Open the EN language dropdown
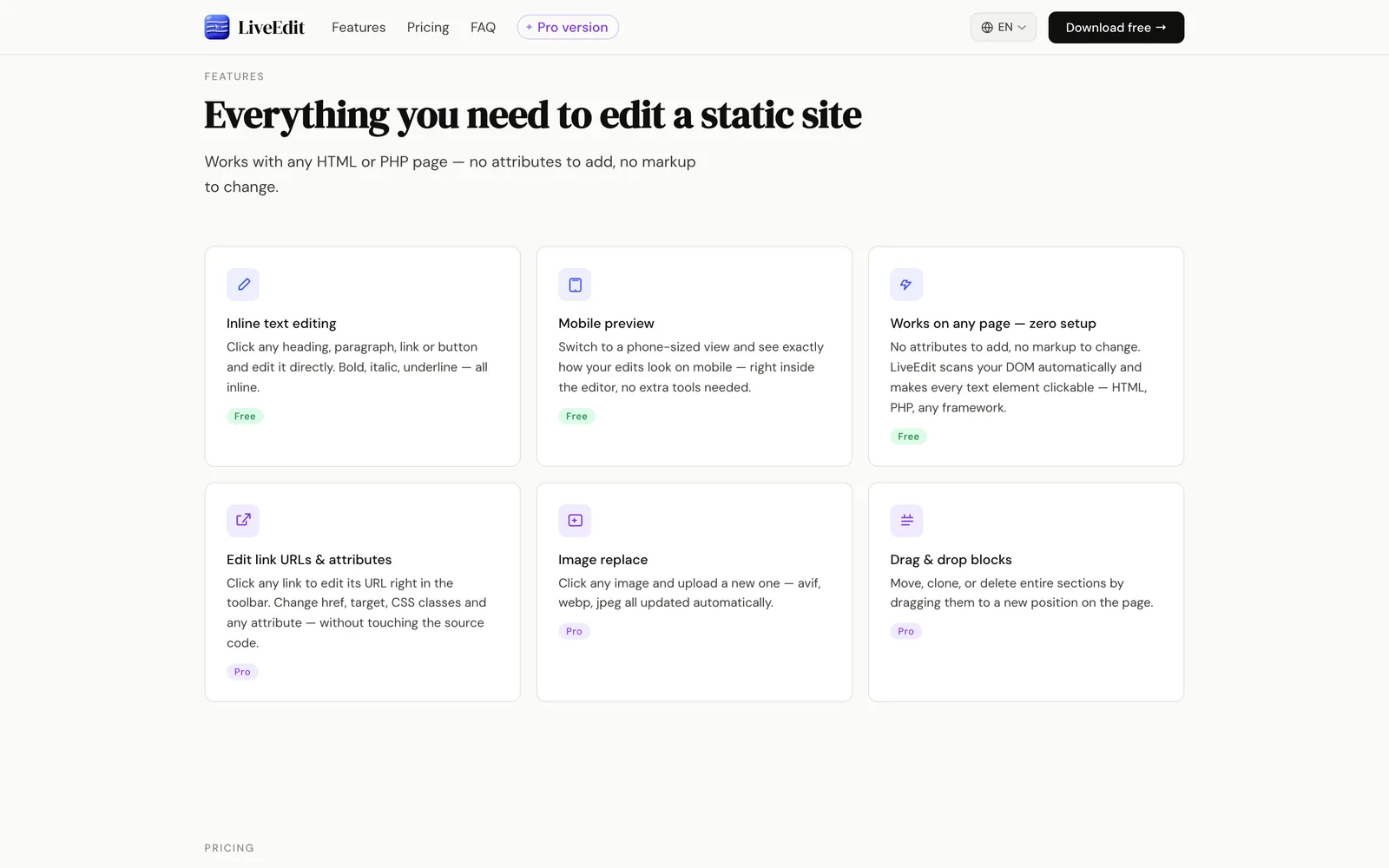Image resolution: width=1389 pixels, height=868 pixels. tap(1004, 27)
